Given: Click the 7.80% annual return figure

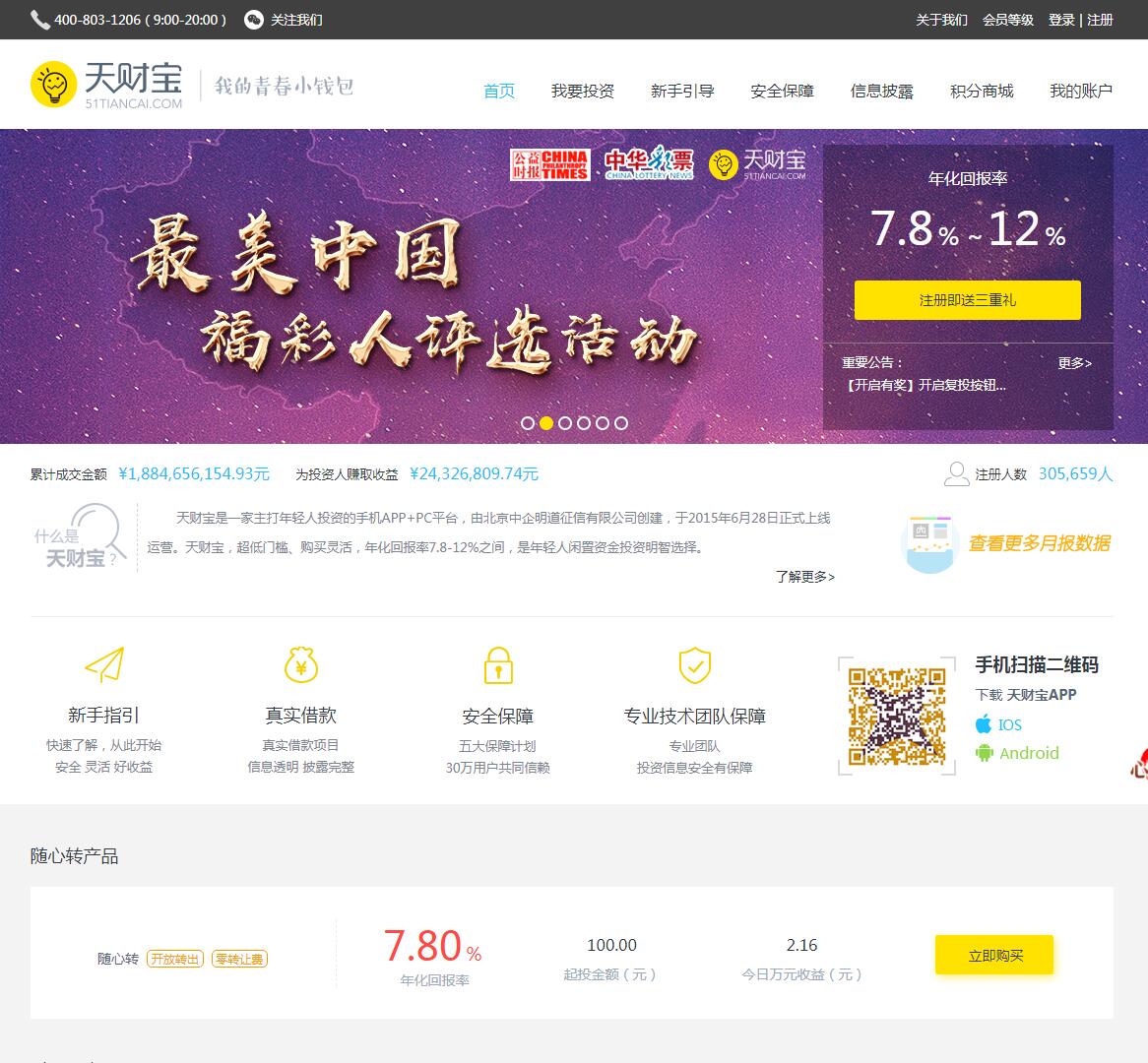Looking at the screenshot, I should tap(432, 945).
